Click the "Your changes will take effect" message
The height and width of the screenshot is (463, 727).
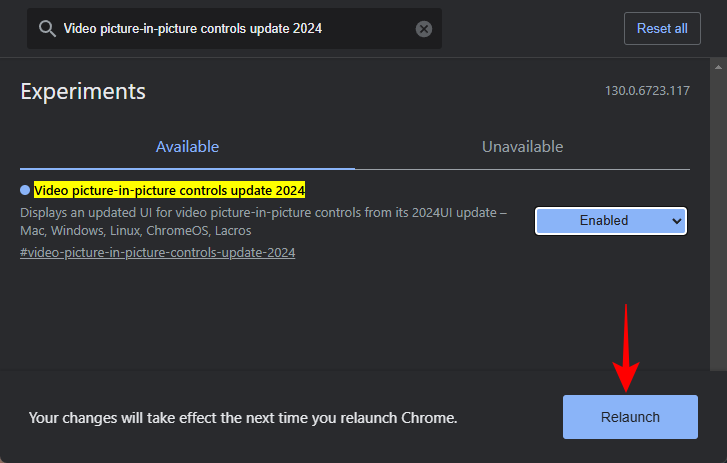pos(243,417)
